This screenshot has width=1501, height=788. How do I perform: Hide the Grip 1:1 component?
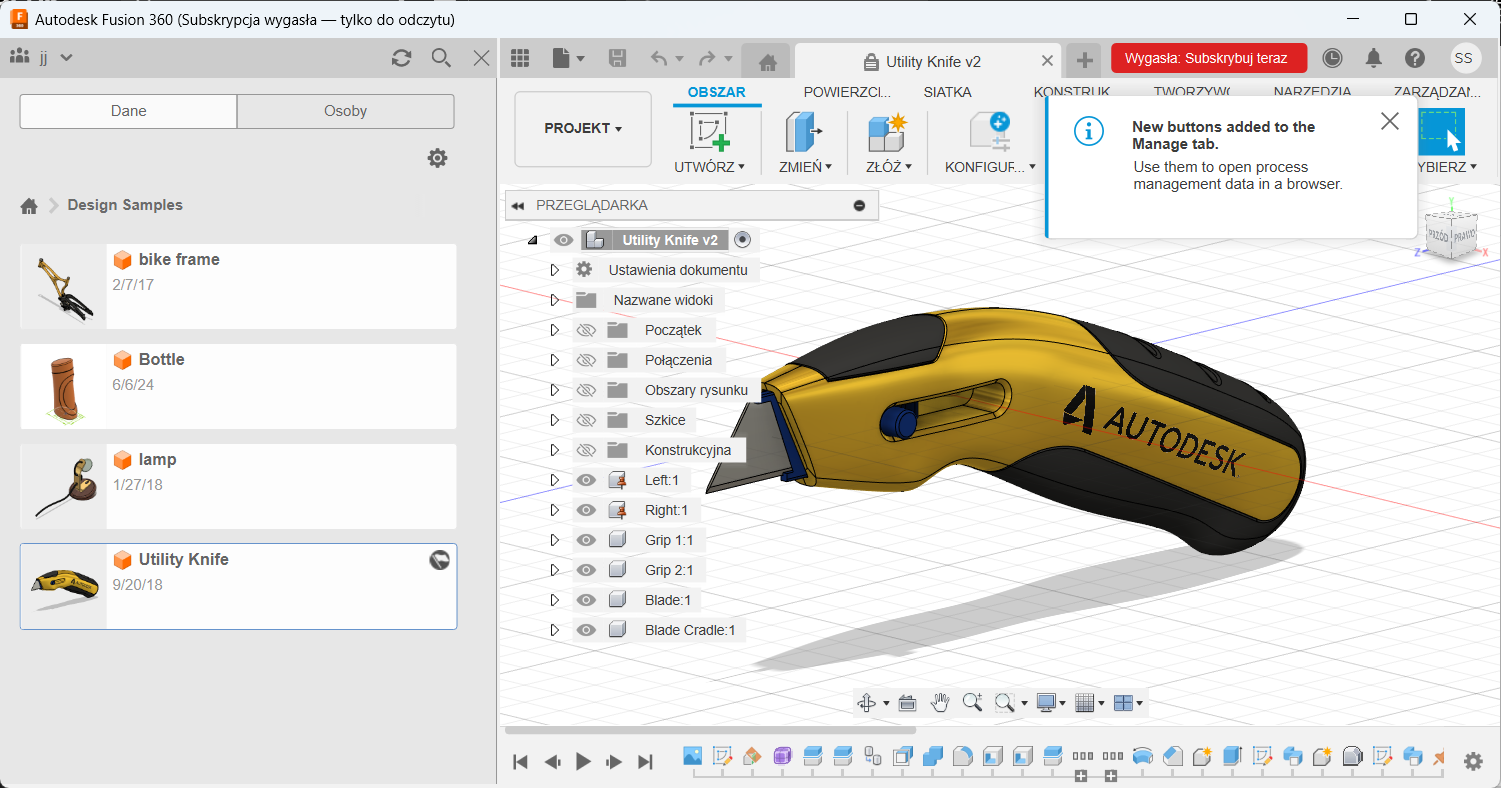coord(586,540)
